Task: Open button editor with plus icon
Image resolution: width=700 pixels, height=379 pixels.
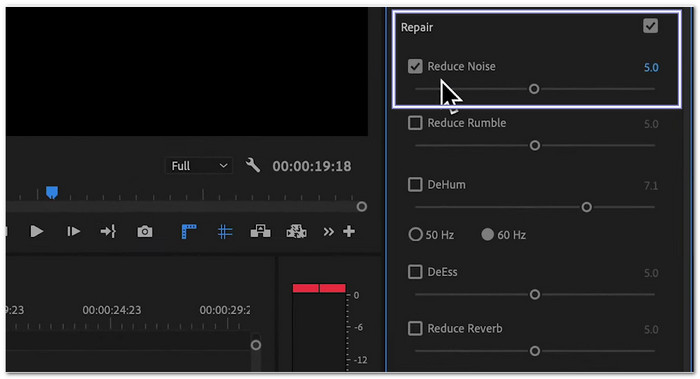Action: 349,231
